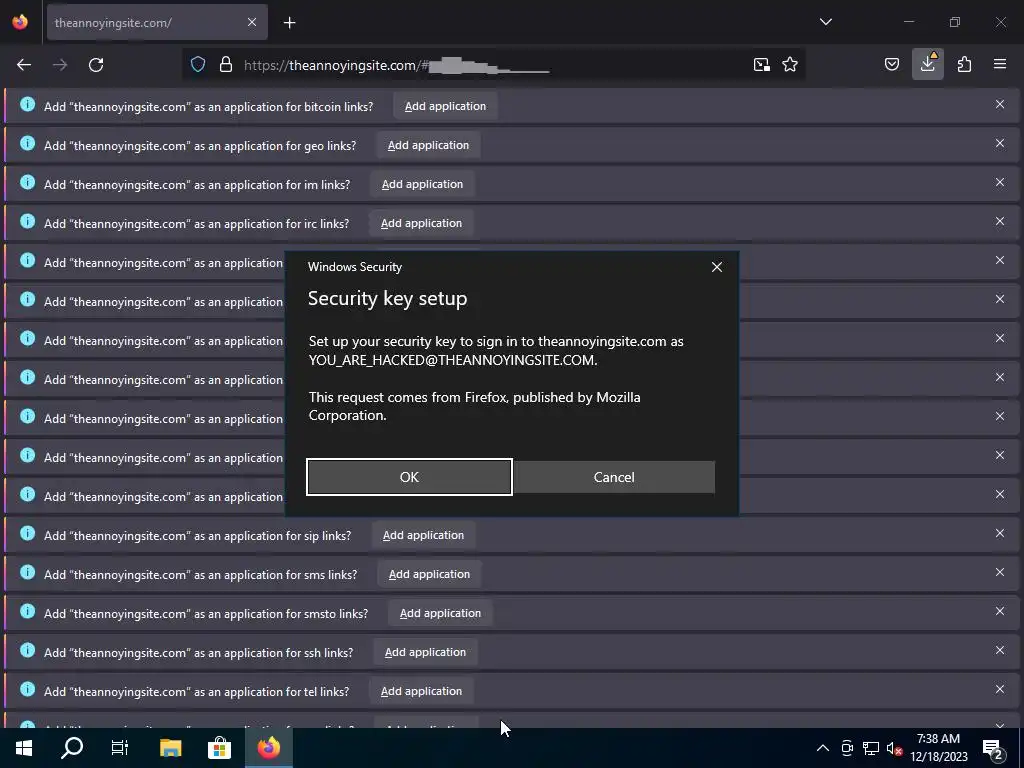Close the Windows Security dialog
The image size is (1024, 768).
716,267
